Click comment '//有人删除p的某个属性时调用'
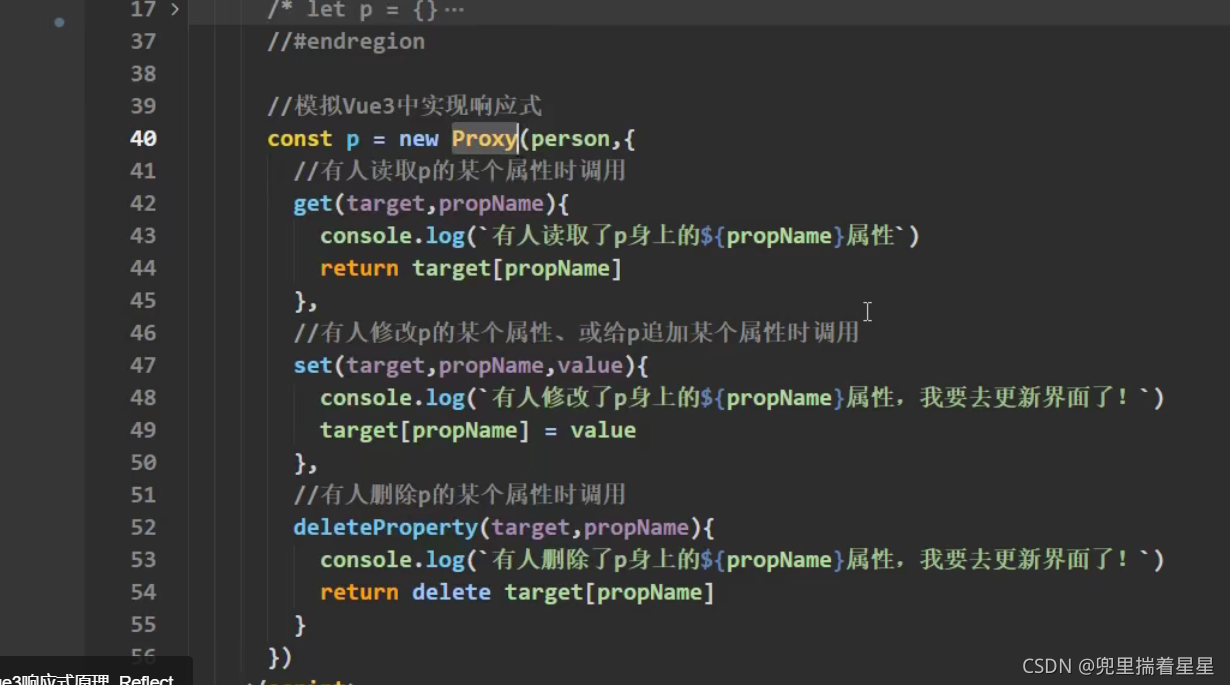This screenshot has height=685, width=1230. tap(460, 495)
